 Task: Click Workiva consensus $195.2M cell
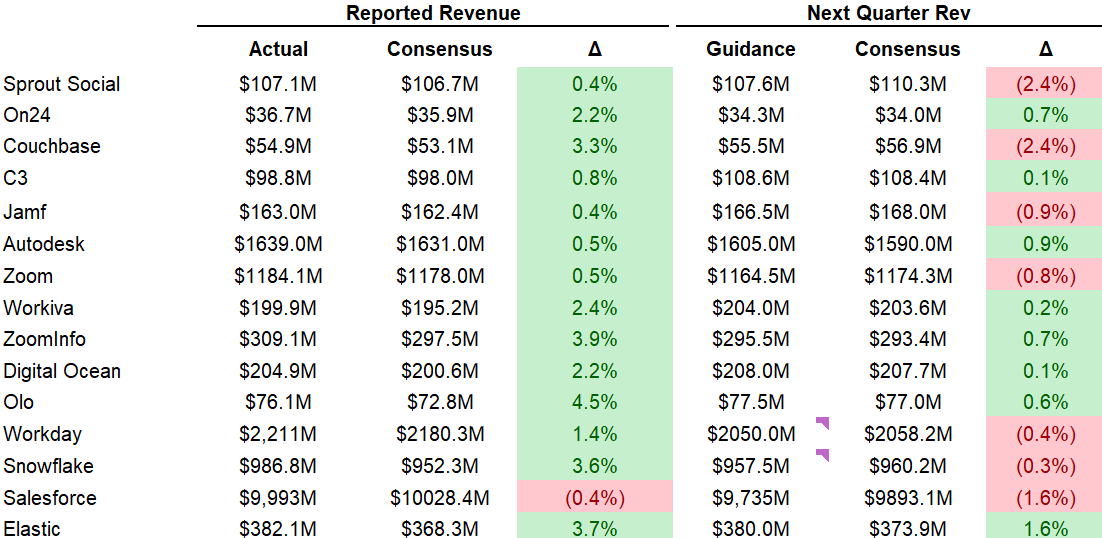pyautogui.click(x=440, y=308)
